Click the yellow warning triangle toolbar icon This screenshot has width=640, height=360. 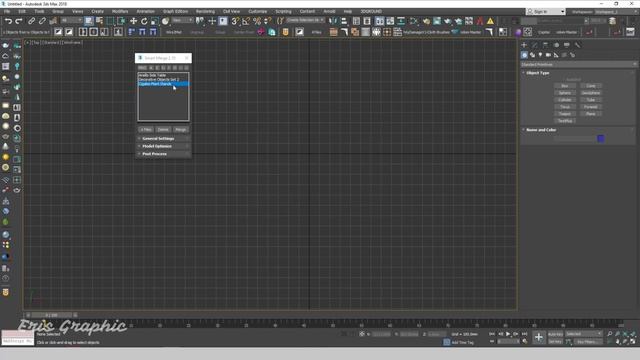(490, 21)
